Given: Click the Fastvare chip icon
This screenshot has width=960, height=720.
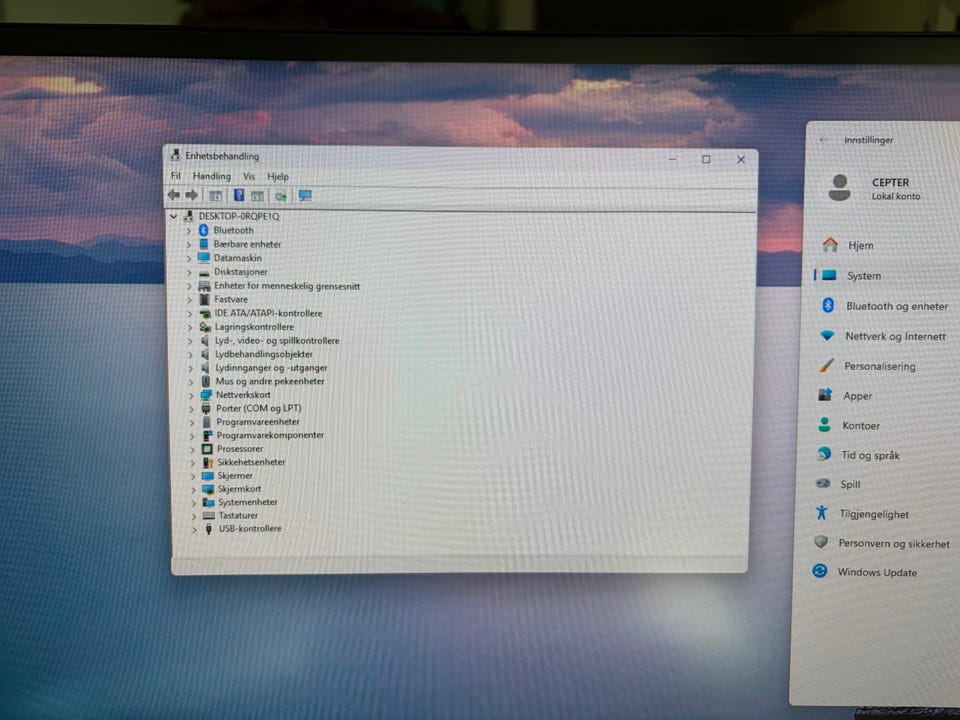Looking at the screenshot, I should click(204, 299).
